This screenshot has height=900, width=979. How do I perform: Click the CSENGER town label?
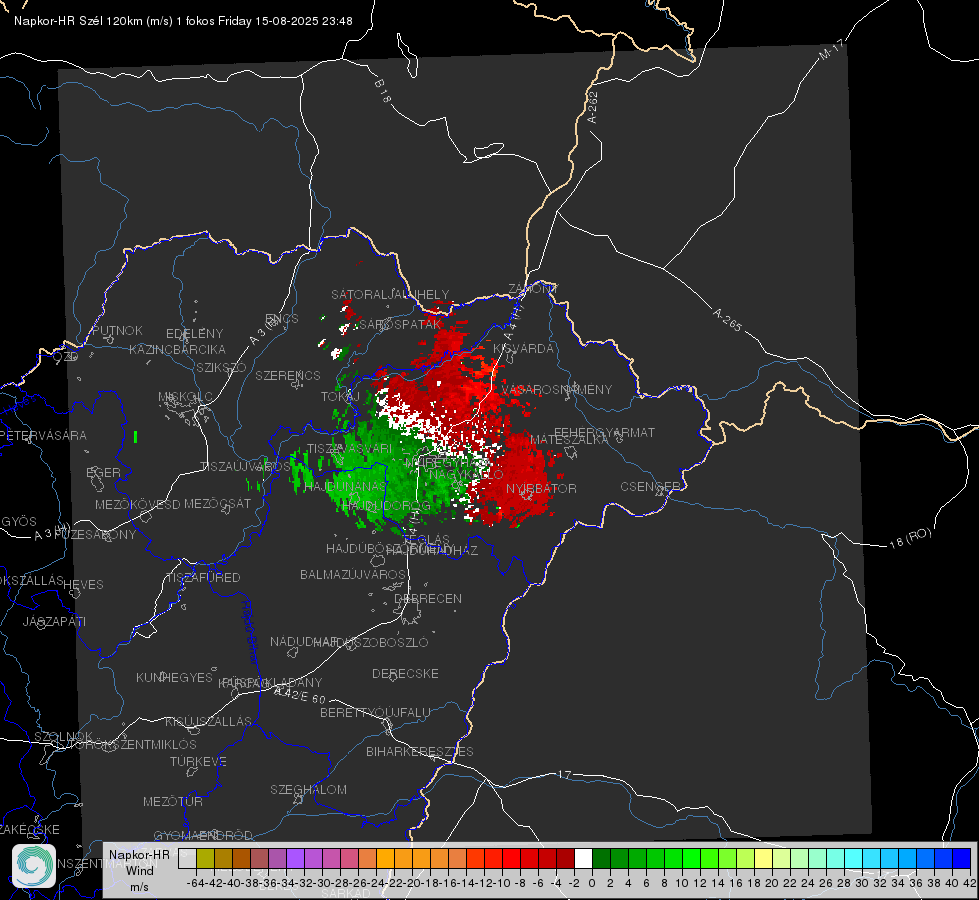coord(651,486)
